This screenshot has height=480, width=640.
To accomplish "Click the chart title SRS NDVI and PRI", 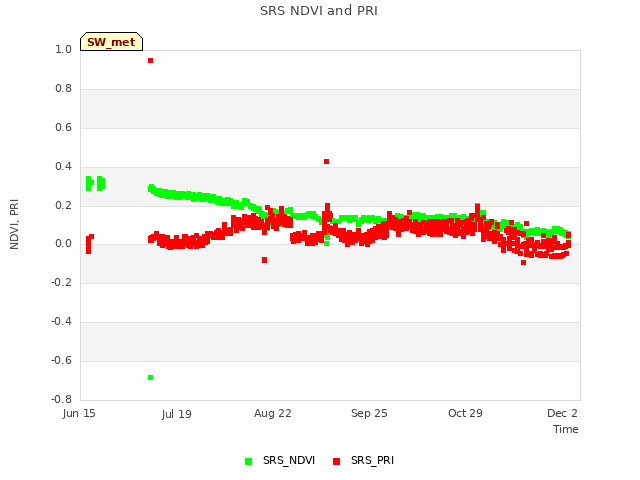I will tap(319, 11).
